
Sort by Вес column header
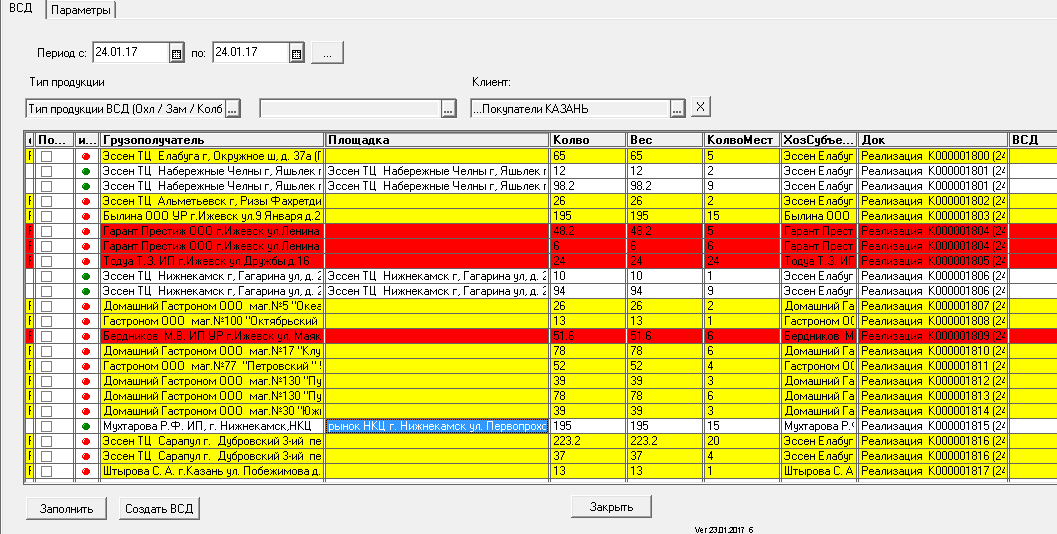pyautogui.click(x=665, y=140)
